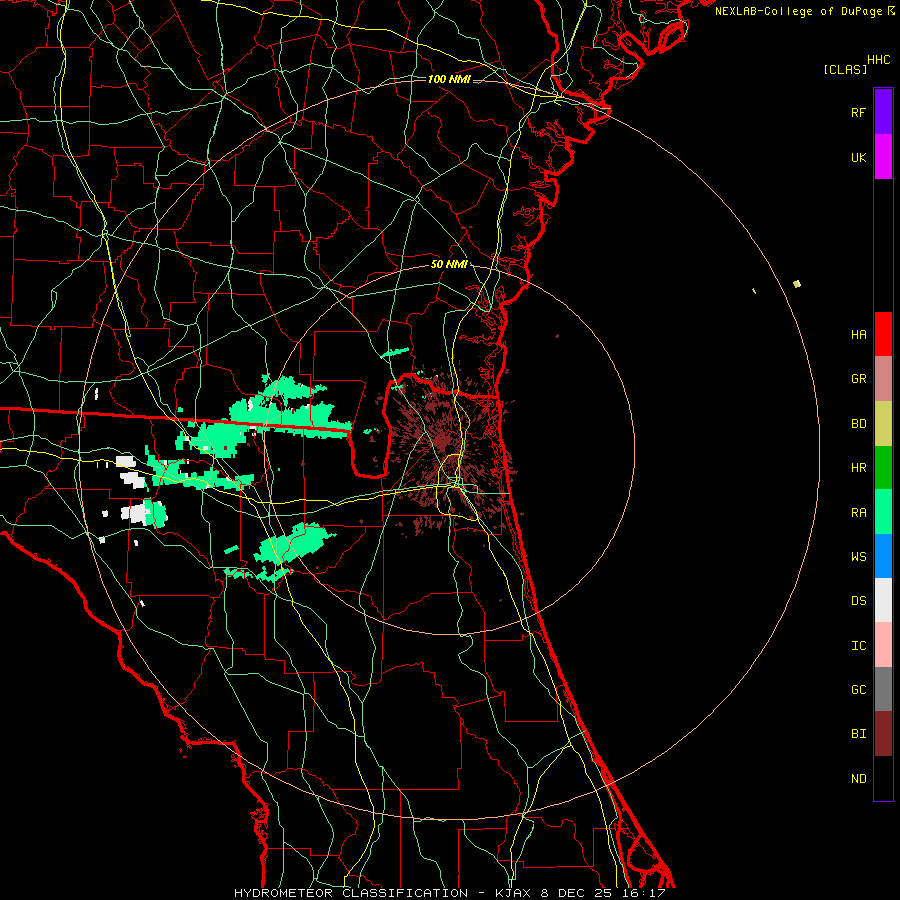Click the GR legend label
Screen dimensions: 900x900
click(x=858, y=379)
